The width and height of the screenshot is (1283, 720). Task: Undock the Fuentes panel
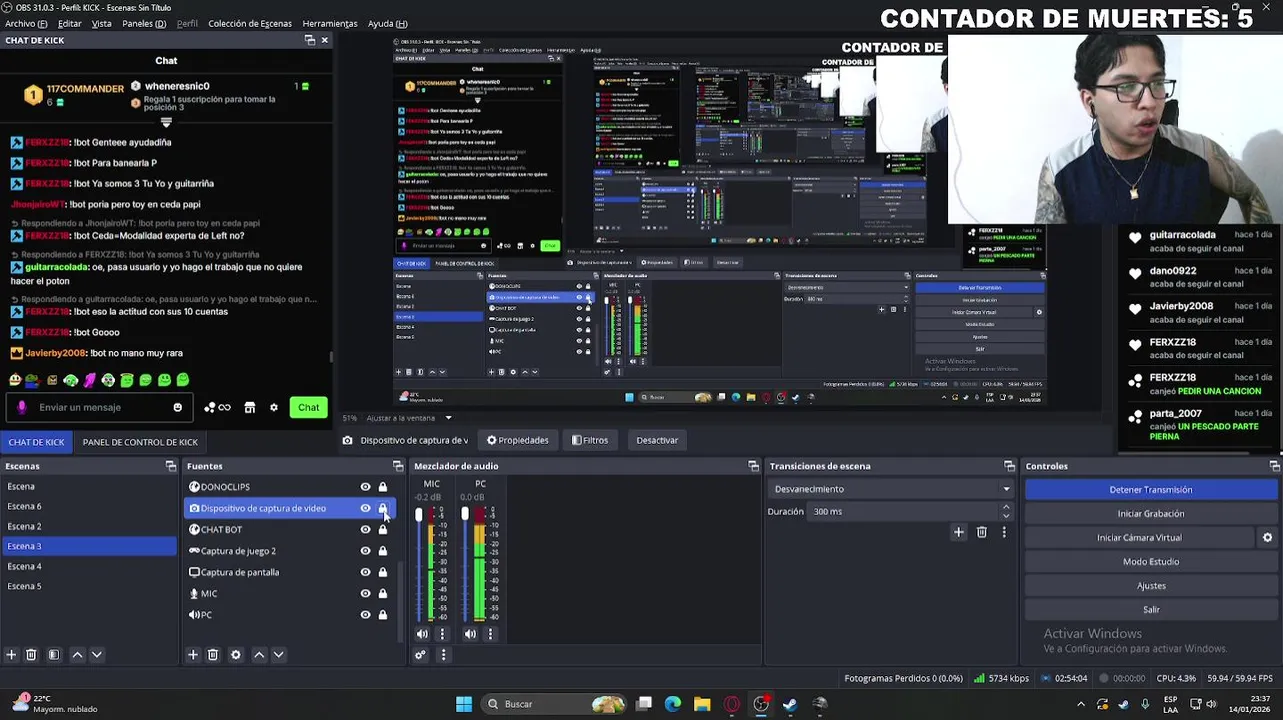point(398,466)
